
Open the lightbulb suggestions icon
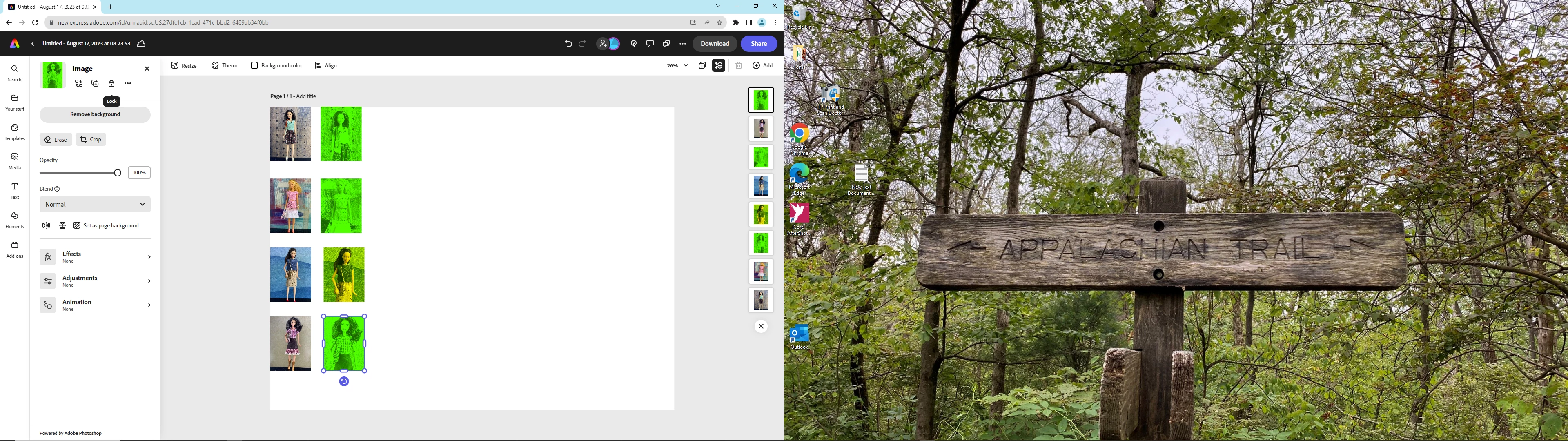634,44
